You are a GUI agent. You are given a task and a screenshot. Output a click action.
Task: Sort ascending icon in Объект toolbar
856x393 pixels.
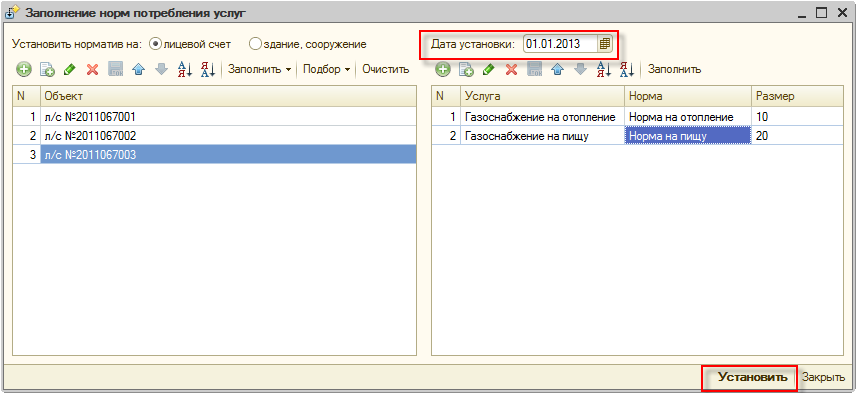(185, 69)
